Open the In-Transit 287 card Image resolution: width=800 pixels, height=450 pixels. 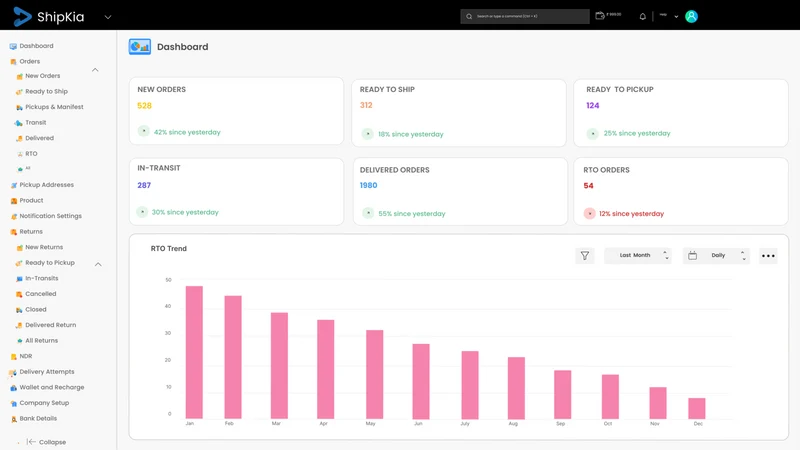click(x=236, y=191)
